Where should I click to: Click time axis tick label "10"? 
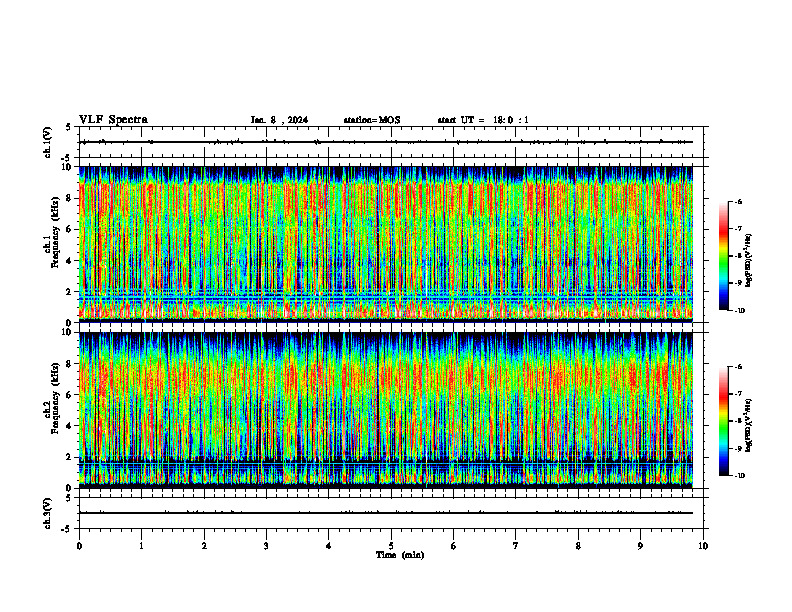tap(703, 546)
